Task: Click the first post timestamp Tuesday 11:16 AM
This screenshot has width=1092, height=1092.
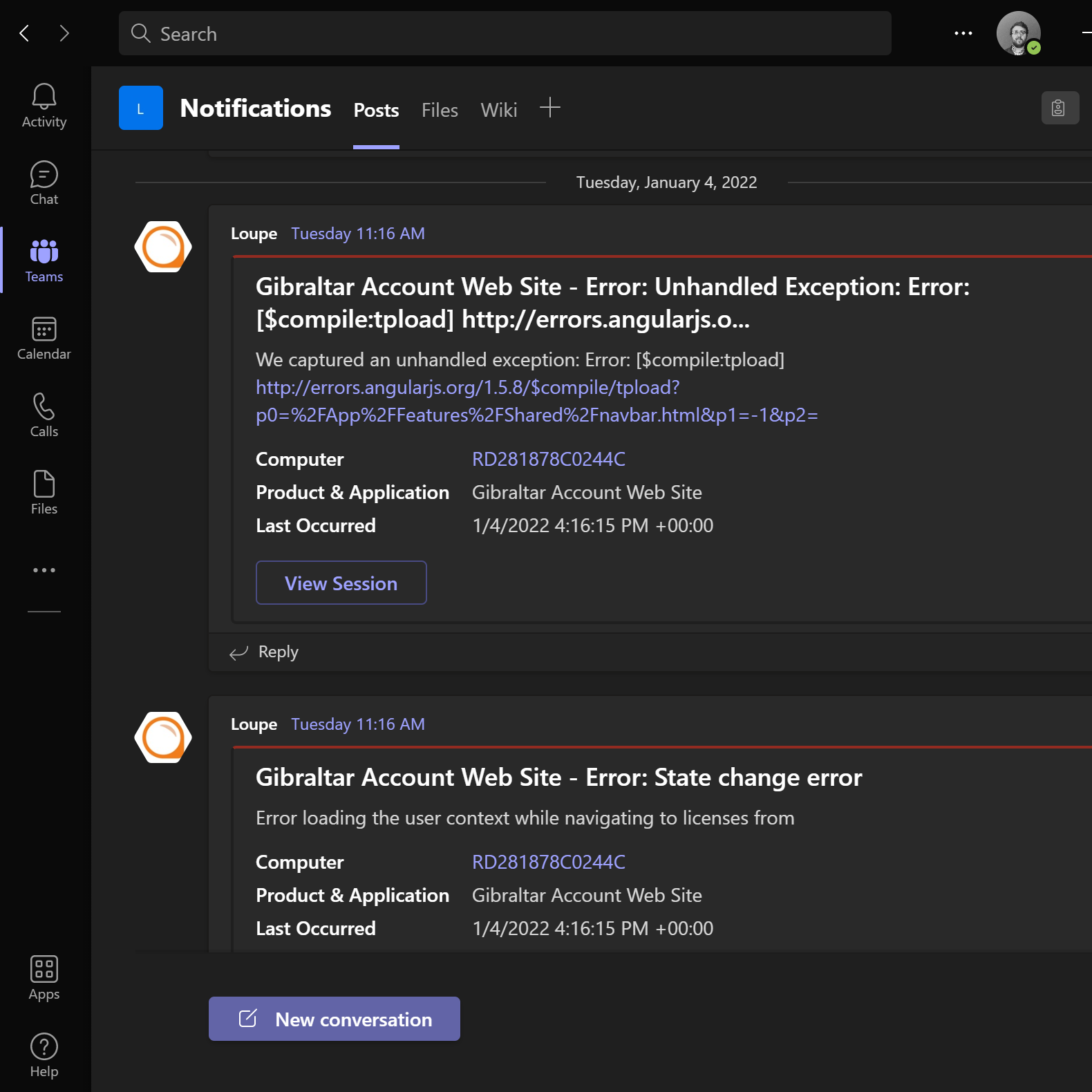Action: pos(358,234)
